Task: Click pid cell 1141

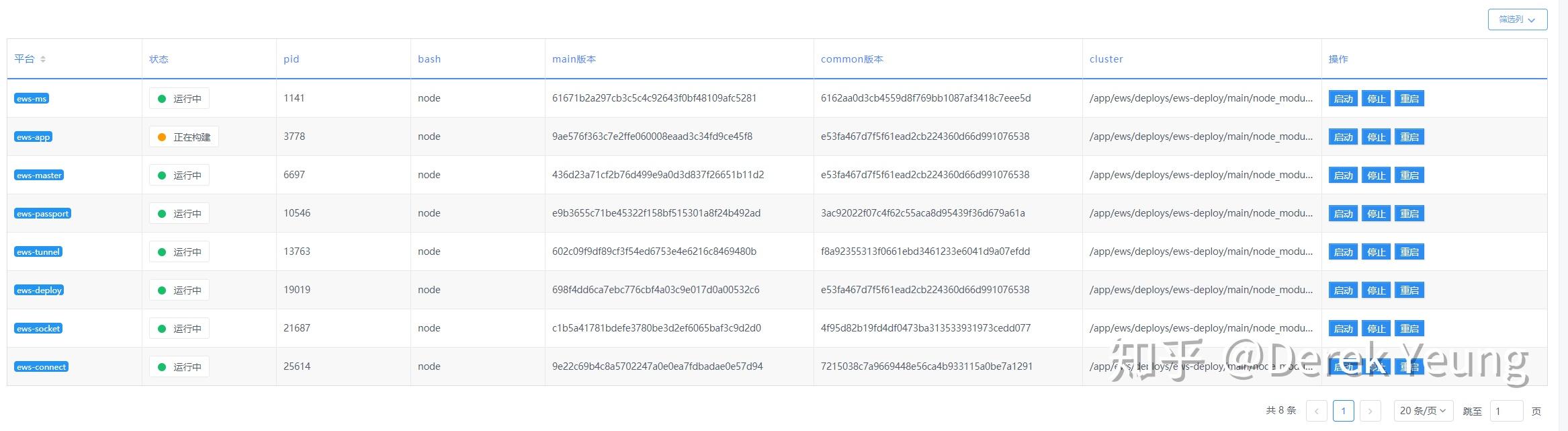Action: tap(294, 98)
